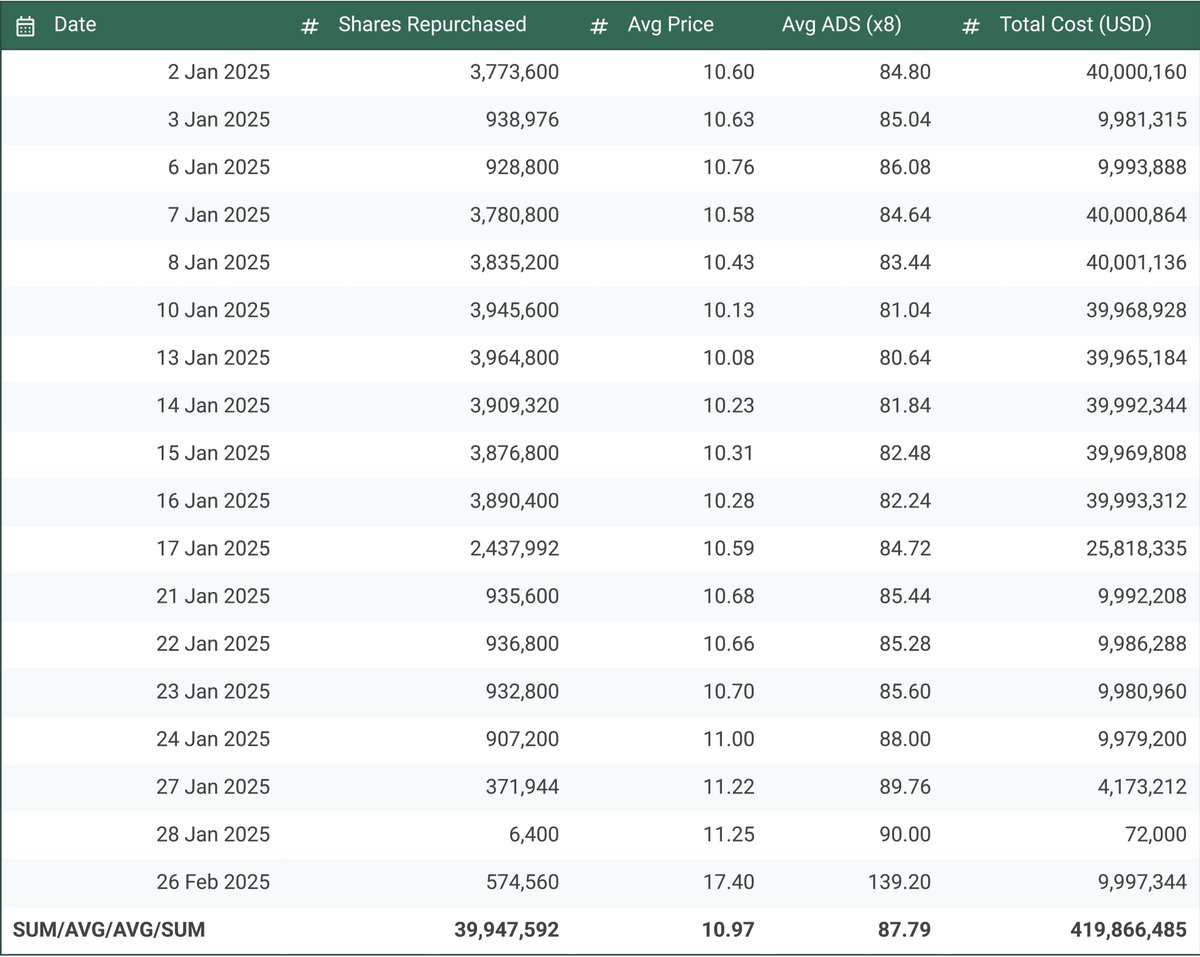This screenshot has width=1200, height=957.
Task: Select the date cell 8 Jan 2025
Action: pos(219,263)
